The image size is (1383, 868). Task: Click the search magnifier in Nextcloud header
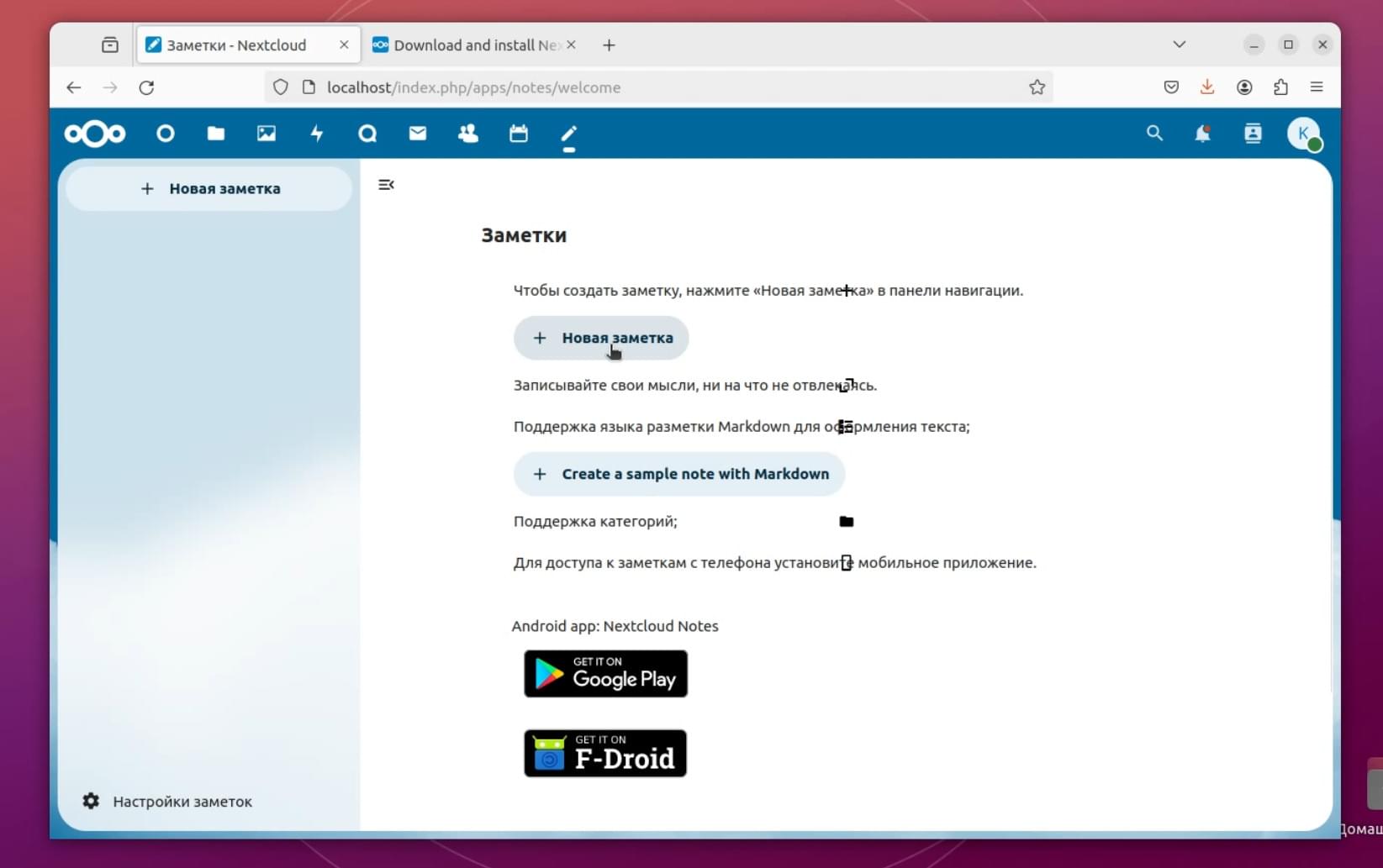(x=1155, y=133)
